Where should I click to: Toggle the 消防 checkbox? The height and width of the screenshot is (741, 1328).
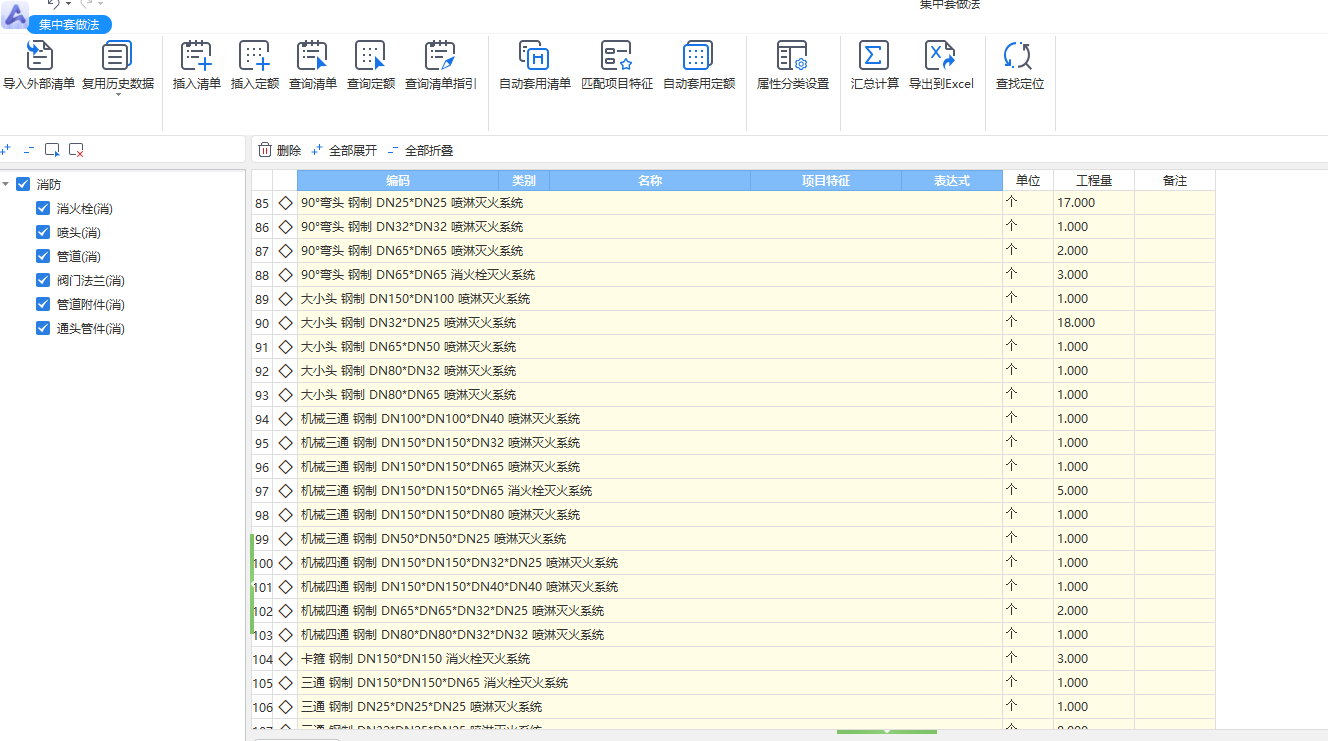(x=23, y=184)
